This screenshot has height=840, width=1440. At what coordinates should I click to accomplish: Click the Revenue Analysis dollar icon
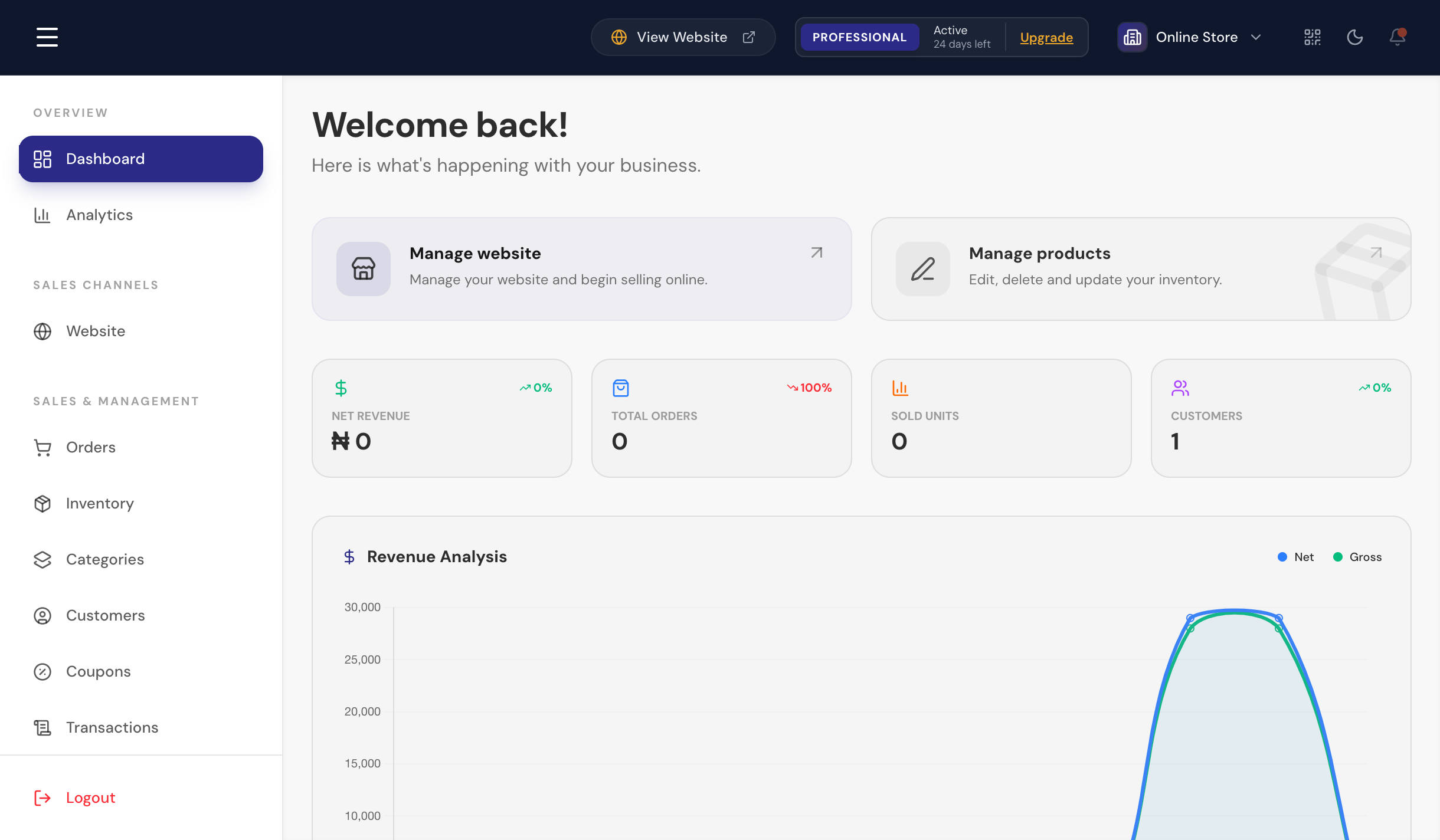coord(349,557)
